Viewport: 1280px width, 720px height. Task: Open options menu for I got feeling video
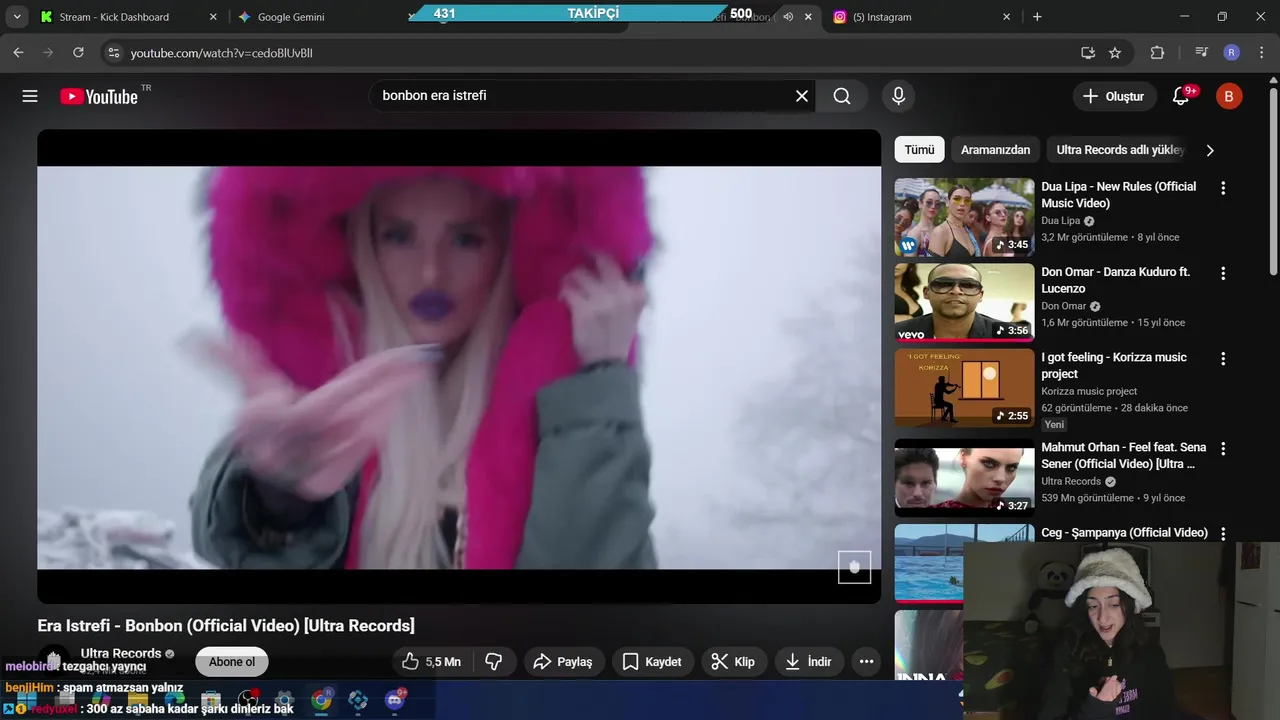[1222, 359]
